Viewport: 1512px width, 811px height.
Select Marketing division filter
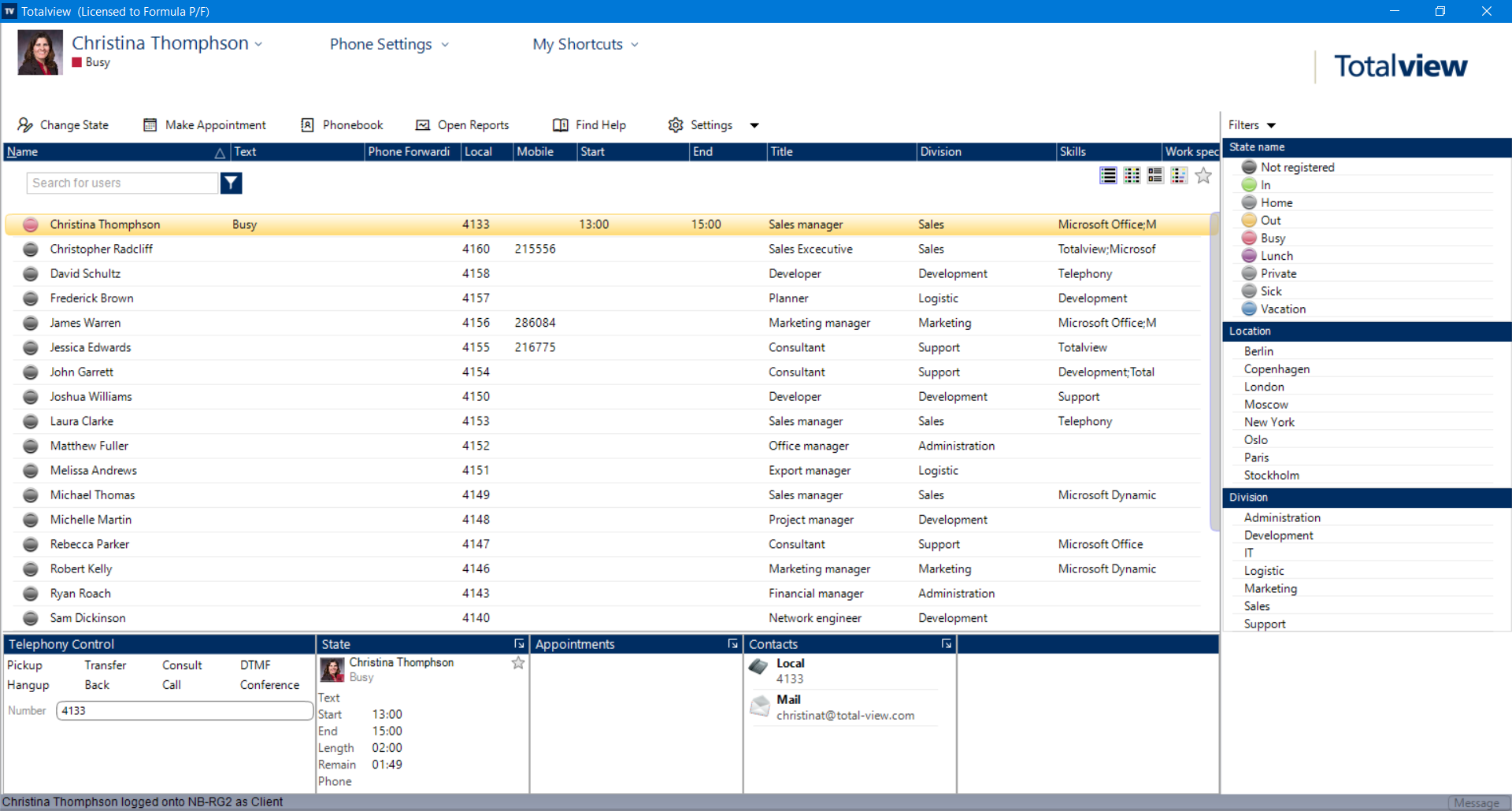(1270, 589)
